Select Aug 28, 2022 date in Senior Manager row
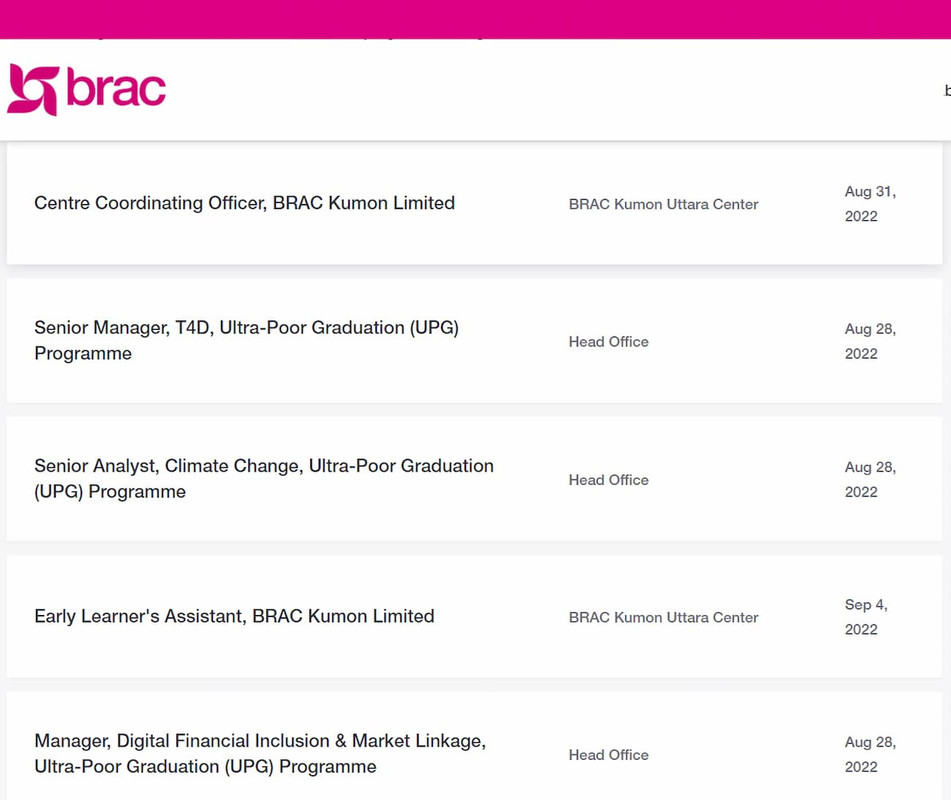Viewport: 951px width, 800px height. click(x=870, y=341)
